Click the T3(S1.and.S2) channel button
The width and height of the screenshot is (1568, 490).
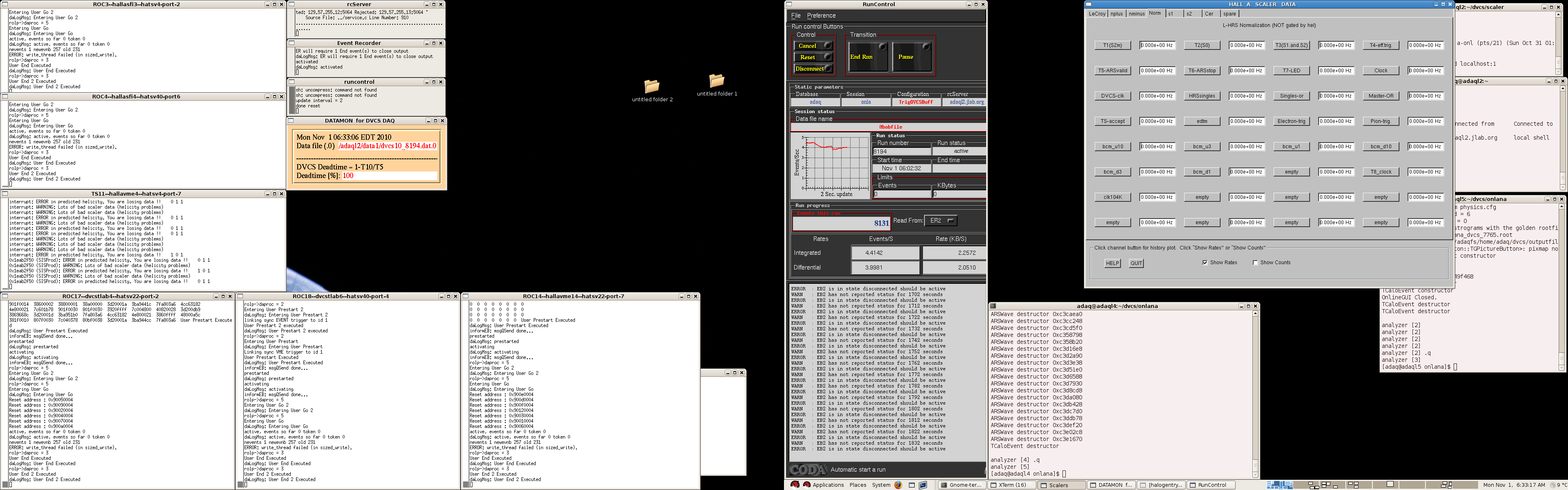[1292, 45]
